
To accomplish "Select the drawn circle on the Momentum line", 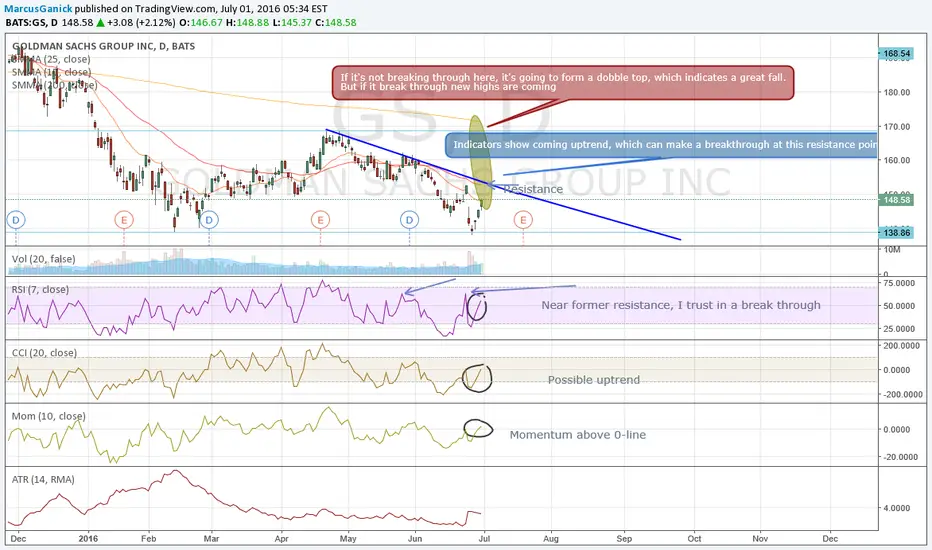I will tap(478, 429).
